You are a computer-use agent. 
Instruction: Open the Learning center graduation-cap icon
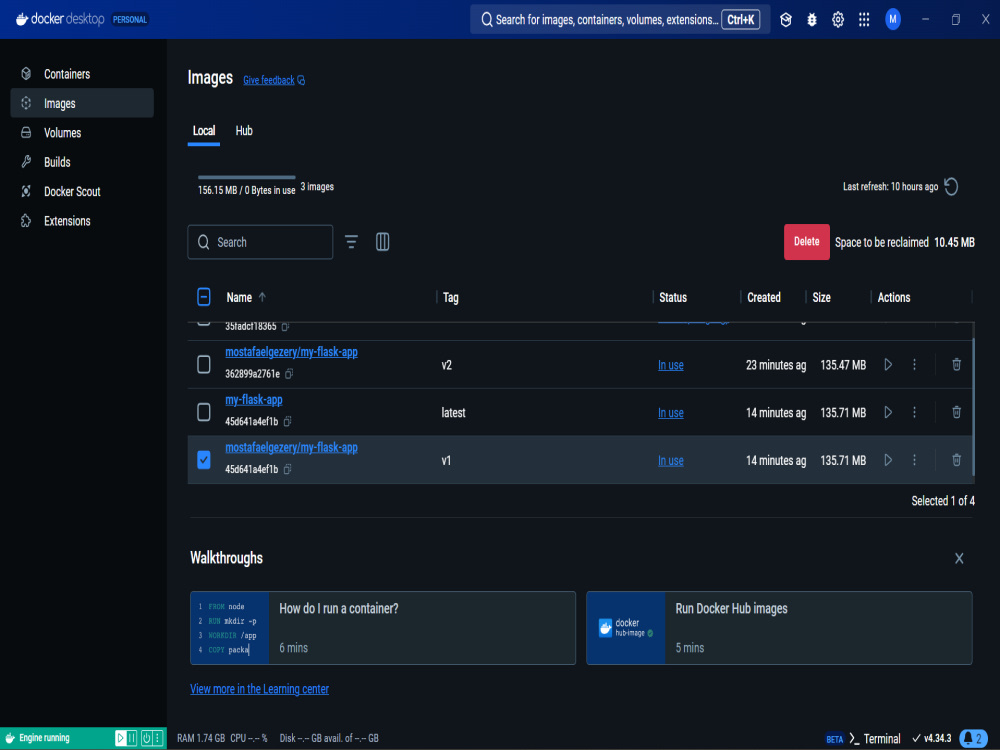786,20
